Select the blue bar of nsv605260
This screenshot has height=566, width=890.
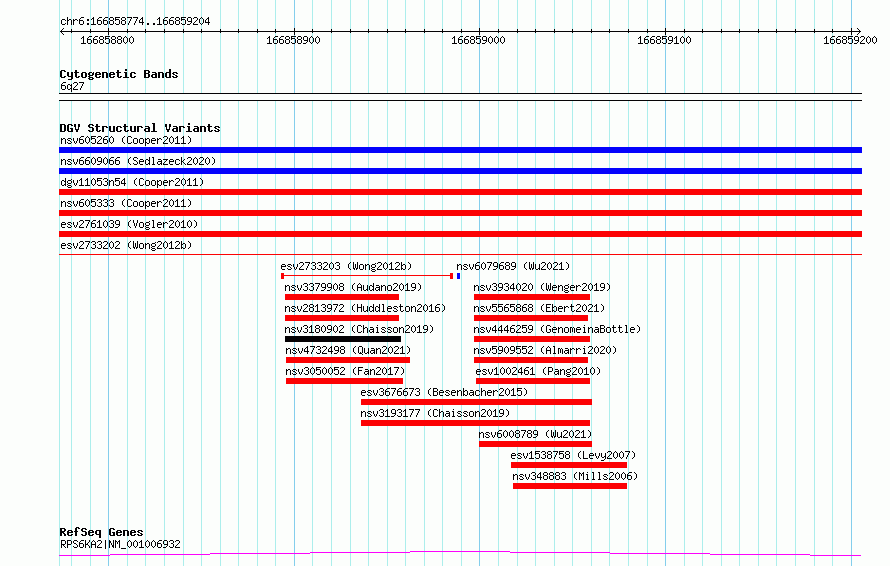[460, 150]
